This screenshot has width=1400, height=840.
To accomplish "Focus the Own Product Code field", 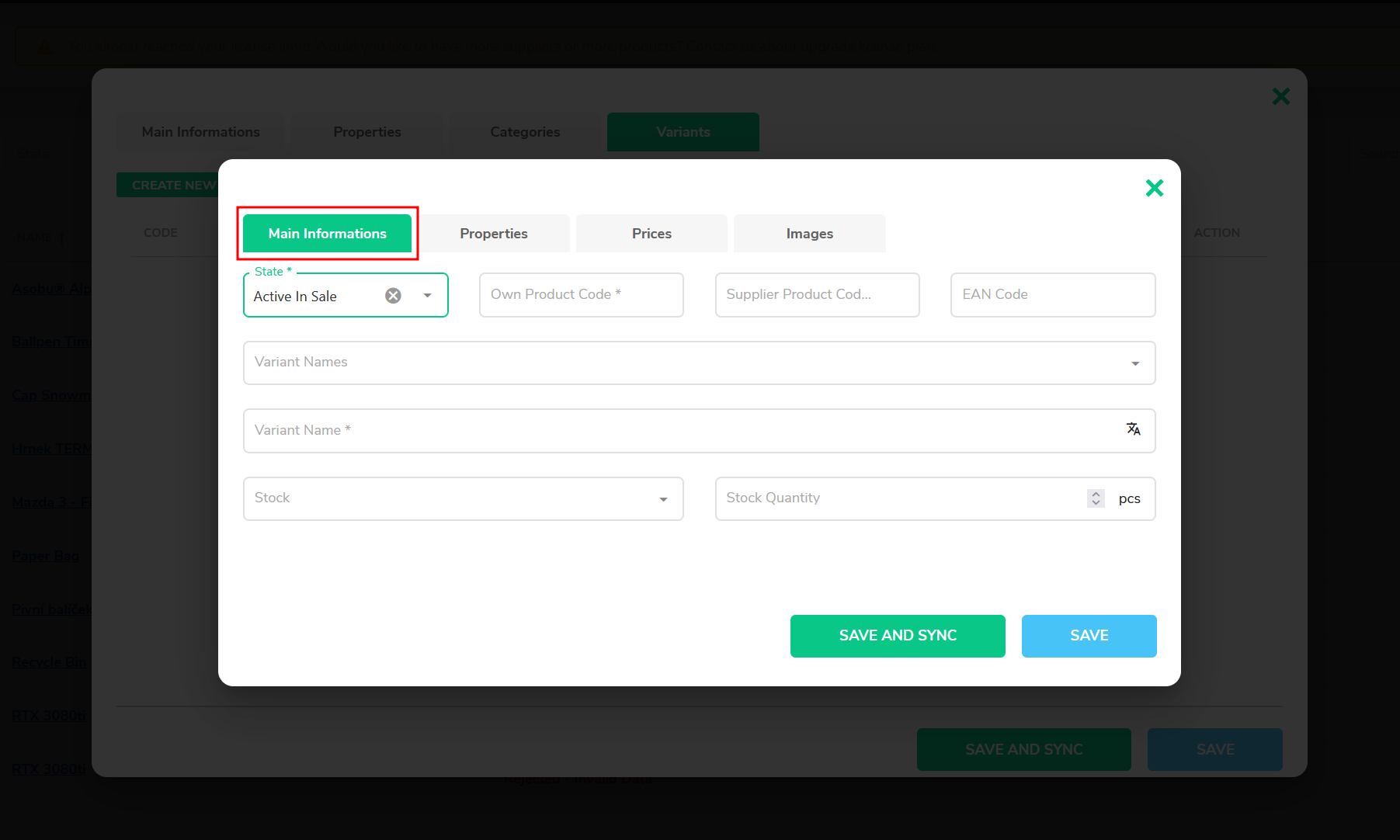I will point(581,295).
